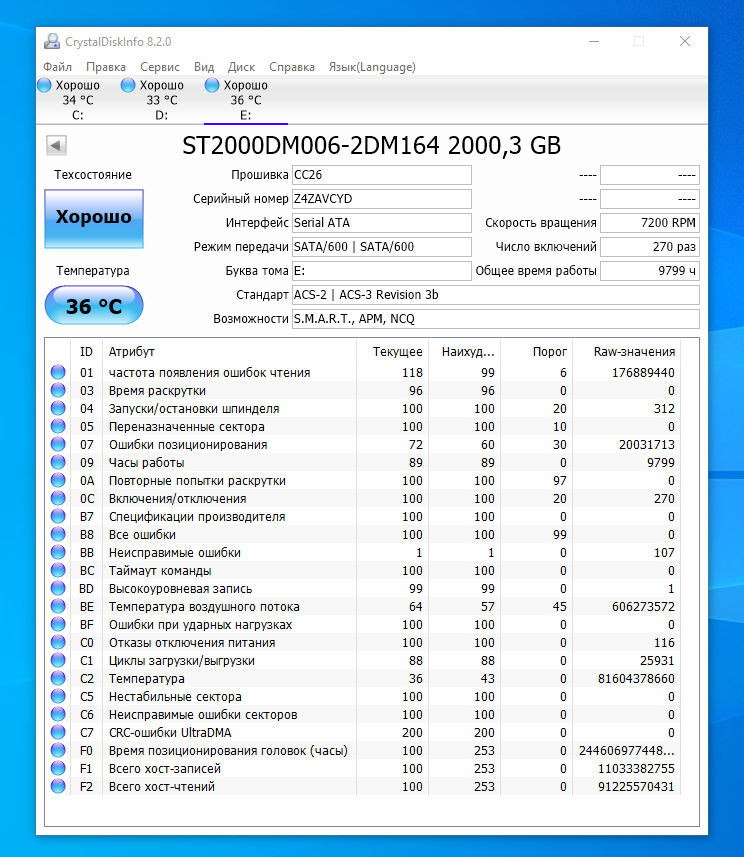Click status orb for attribute B8 row

tap(58, 535)
